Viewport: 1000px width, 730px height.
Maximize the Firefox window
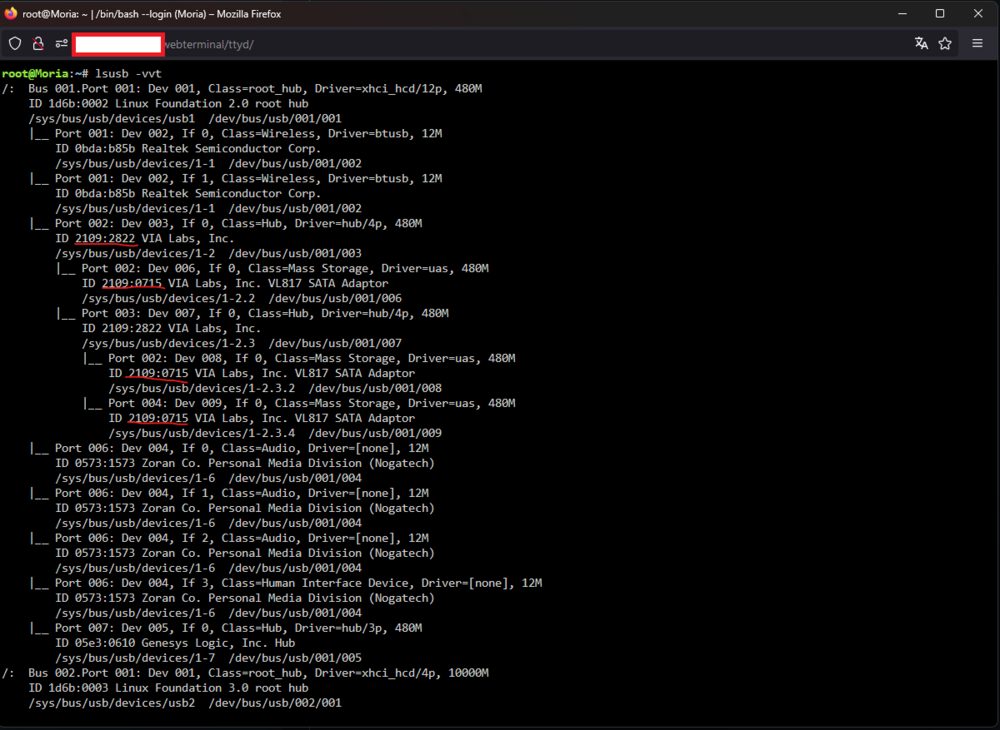940,13
